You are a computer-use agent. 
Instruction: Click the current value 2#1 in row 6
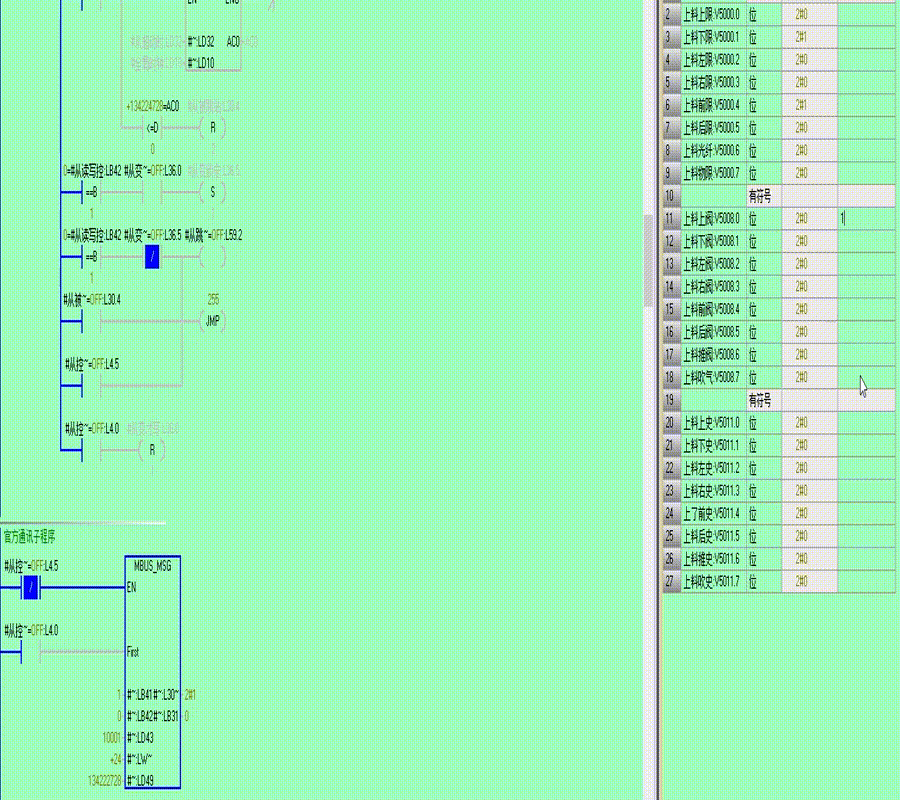(x=809, y=105)
